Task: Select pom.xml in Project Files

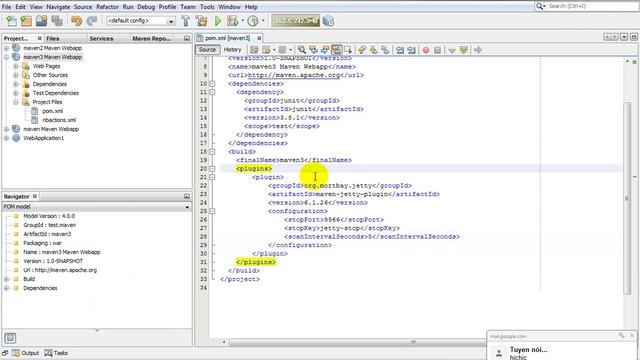Action: pos(53,111)
